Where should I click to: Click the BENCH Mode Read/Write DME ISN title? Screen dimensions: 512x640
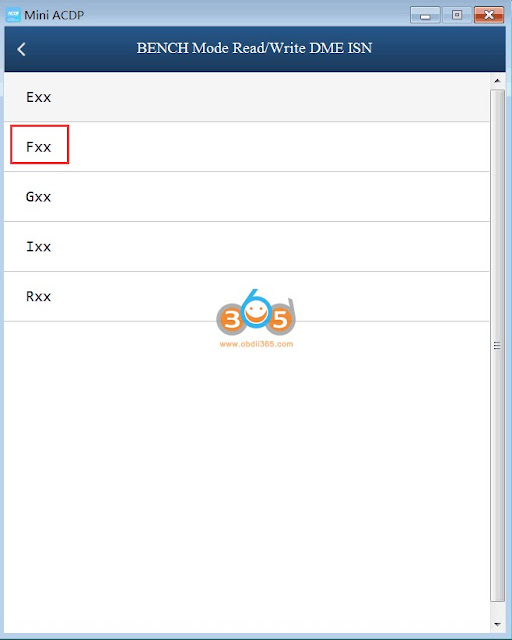coord(254,48)
